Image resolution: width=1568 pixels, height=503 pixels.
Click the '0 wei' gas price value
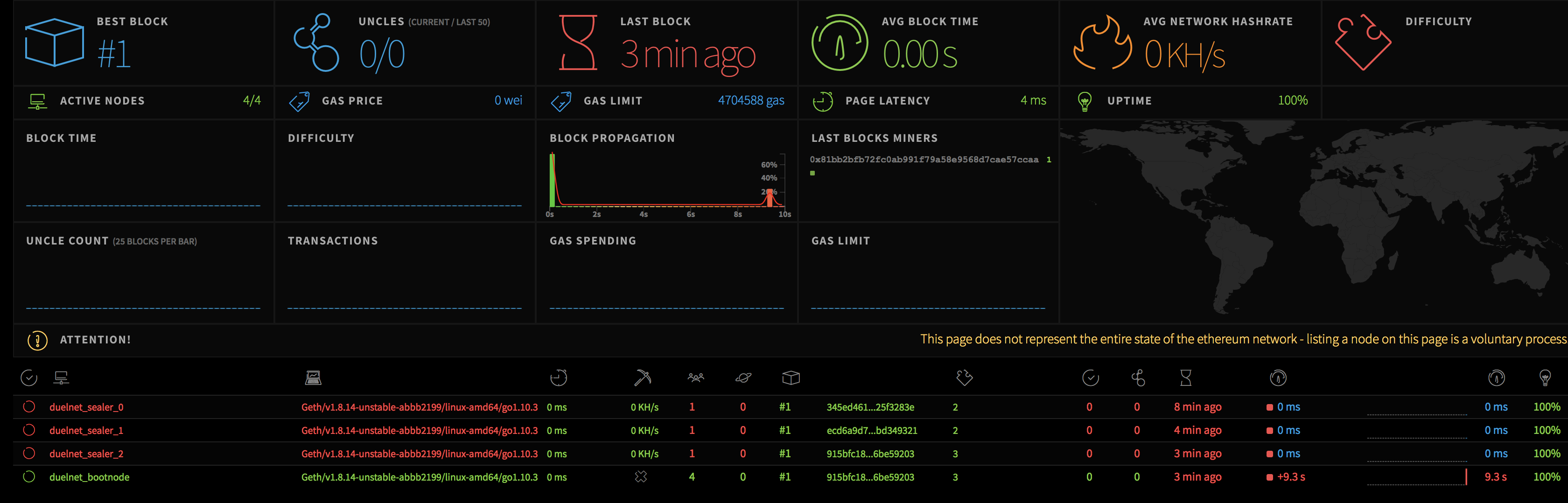point(508,100)
